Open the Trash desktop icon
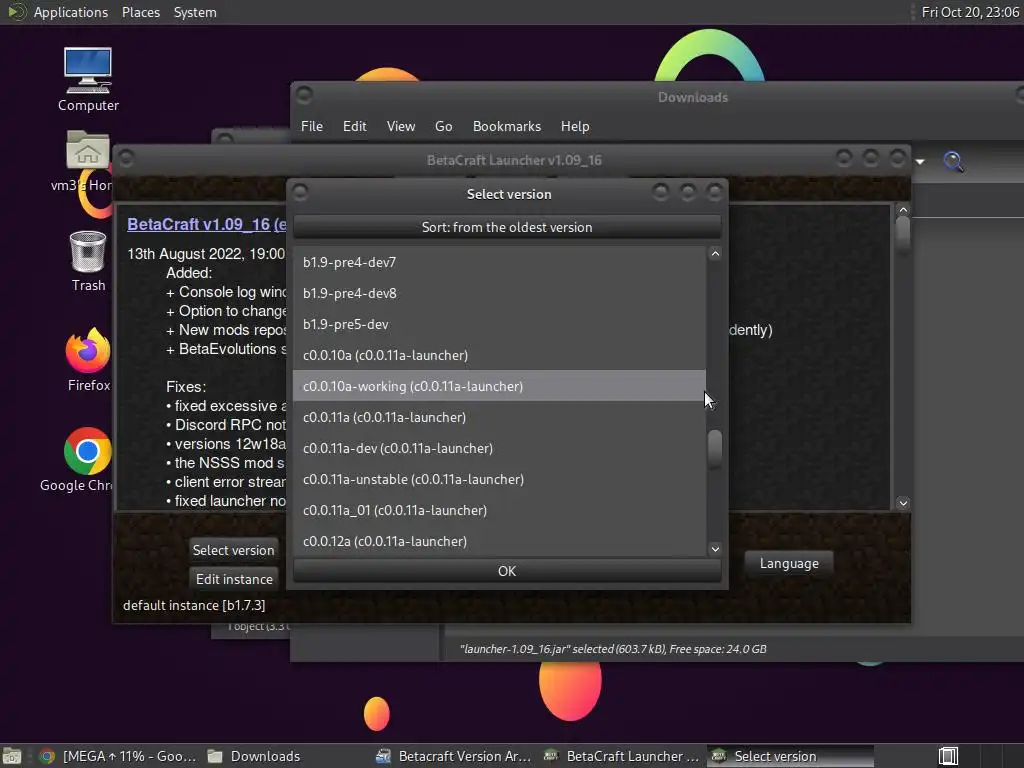Viewport: 1024px width, 768px height. [x=88, y=261]
